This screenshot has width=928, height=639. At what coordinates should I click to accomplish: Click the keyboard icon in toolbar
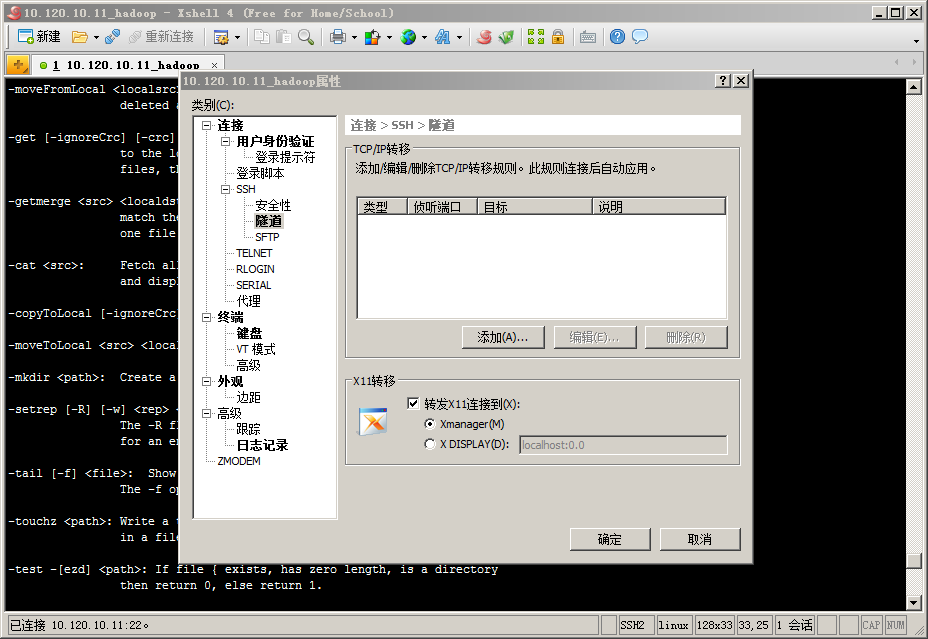click(x=588, y=37)
